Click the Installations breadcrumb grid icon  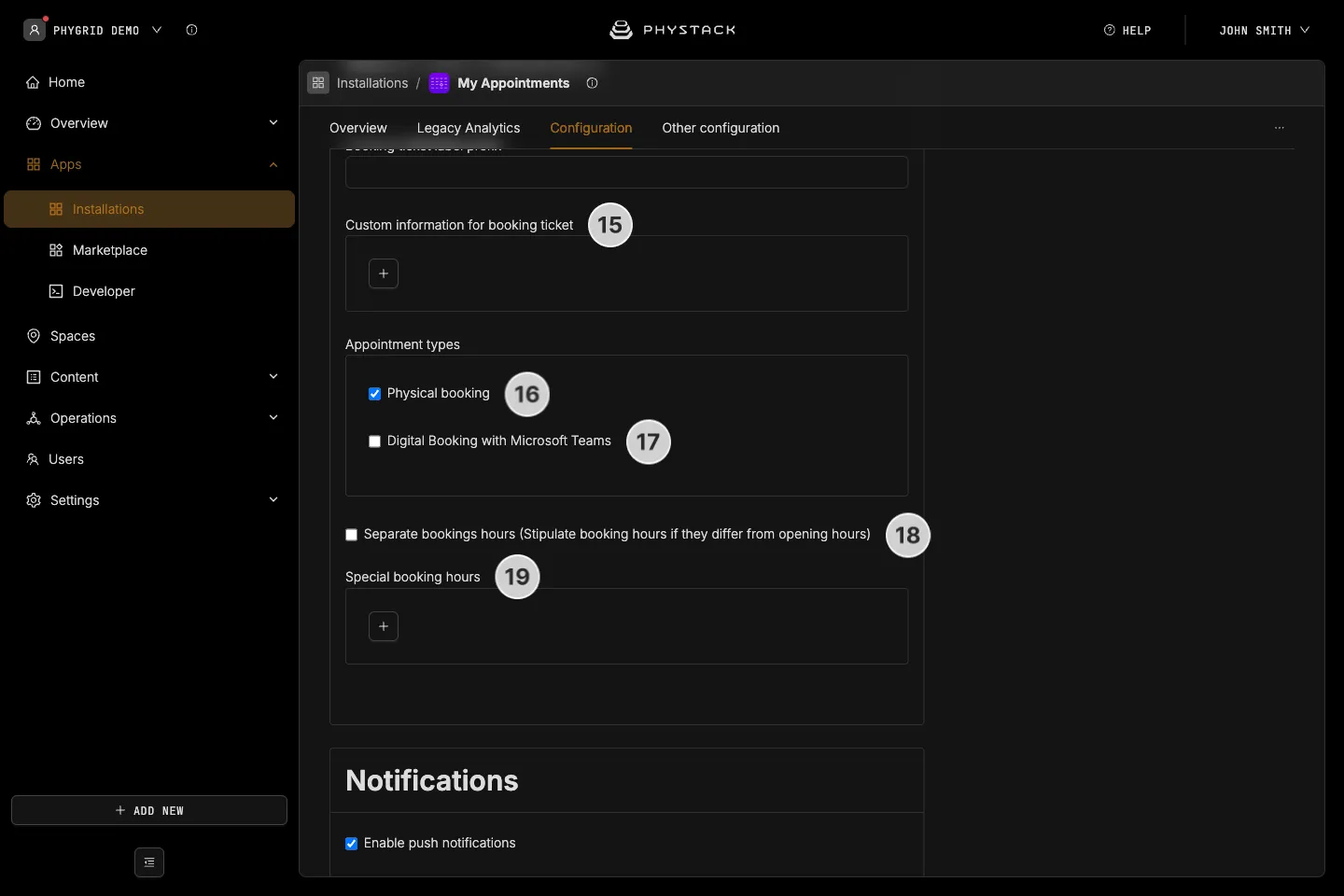(318, 83)
